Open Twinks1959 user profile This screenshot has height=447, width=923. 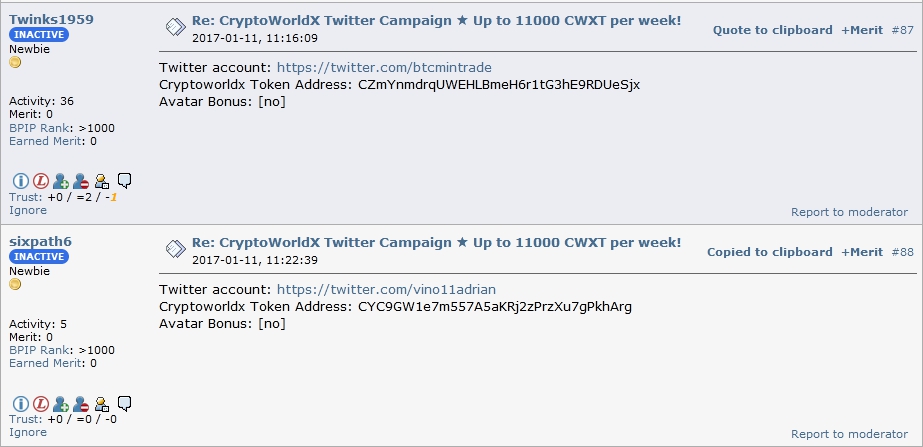(x=51, y=19)
